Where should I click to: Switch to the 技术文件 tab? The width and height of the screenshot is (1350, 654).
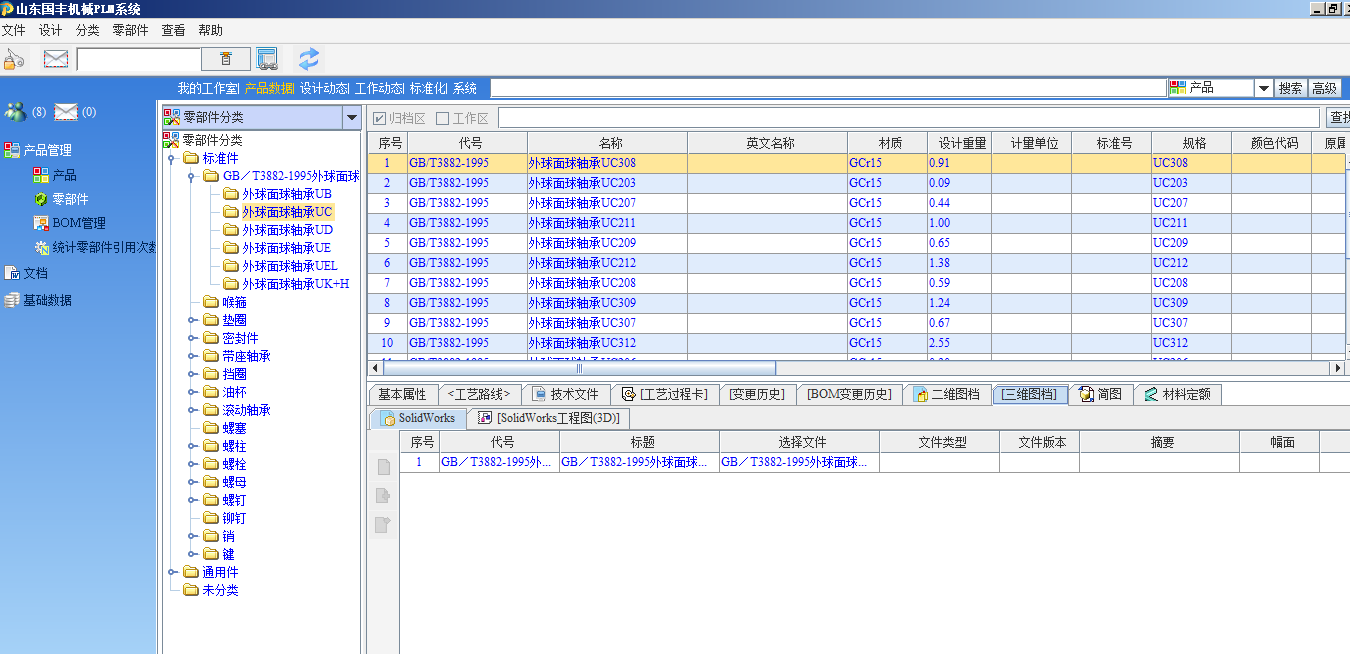(x=566, y=394)
